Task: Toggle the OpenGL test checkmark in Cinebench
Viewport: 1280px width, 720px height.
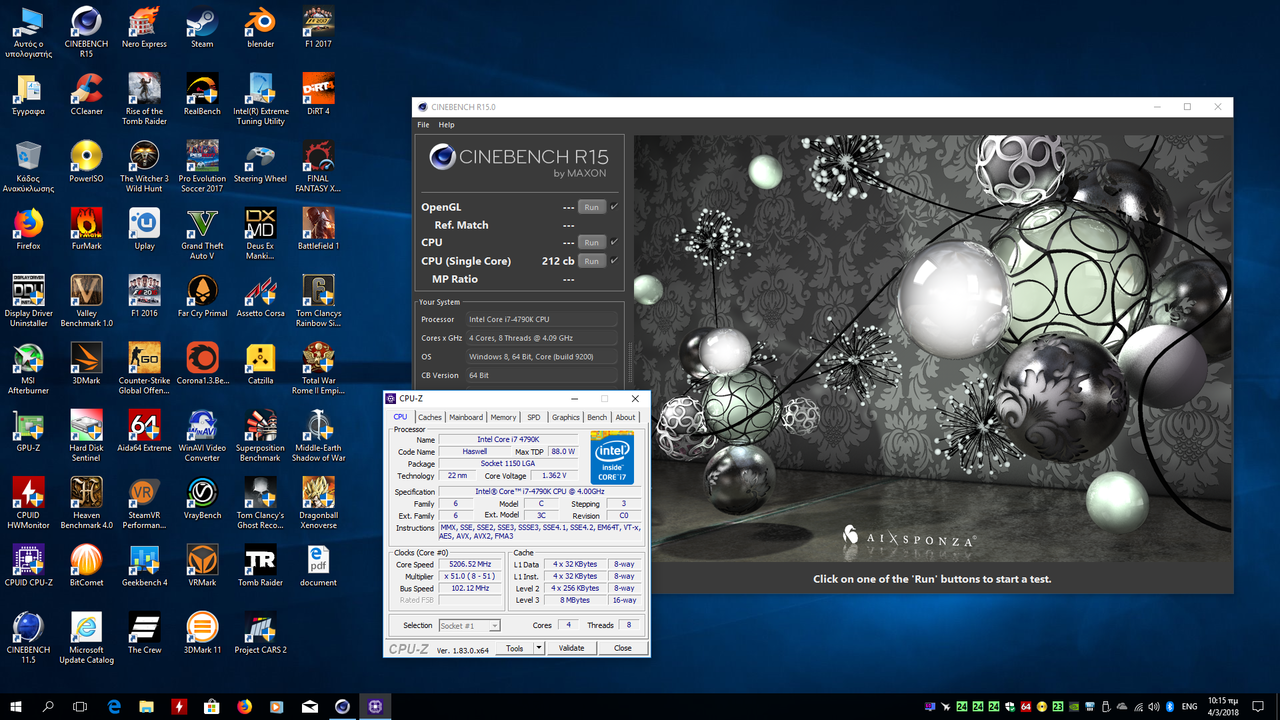Action: point(614,207)
